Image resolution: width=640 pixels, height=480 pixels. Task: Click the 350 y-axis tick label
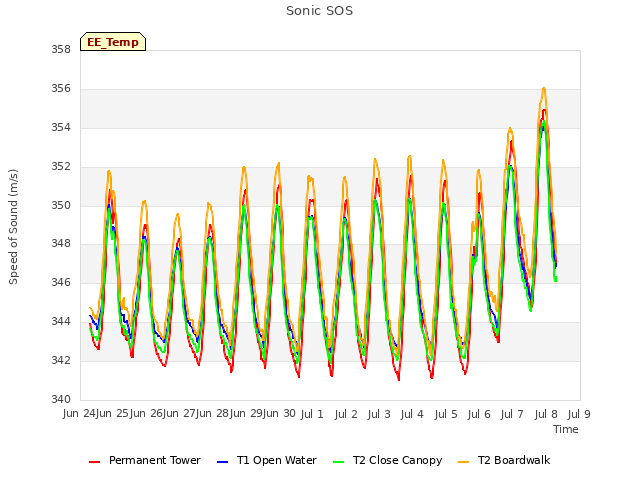(x=61, y=205)
